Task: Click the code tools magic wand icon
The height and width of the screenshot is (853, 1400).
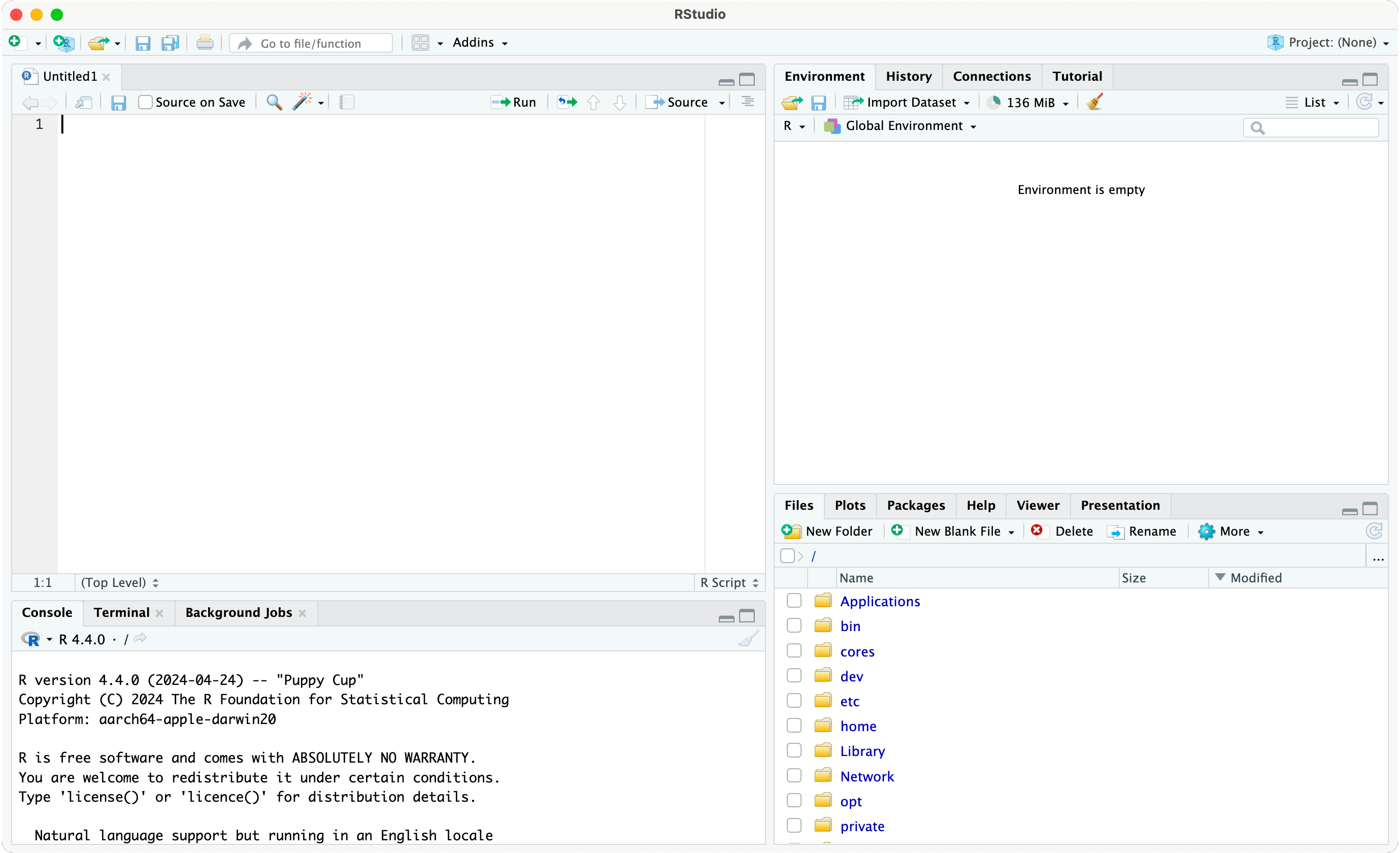Action: click(302, 102)
